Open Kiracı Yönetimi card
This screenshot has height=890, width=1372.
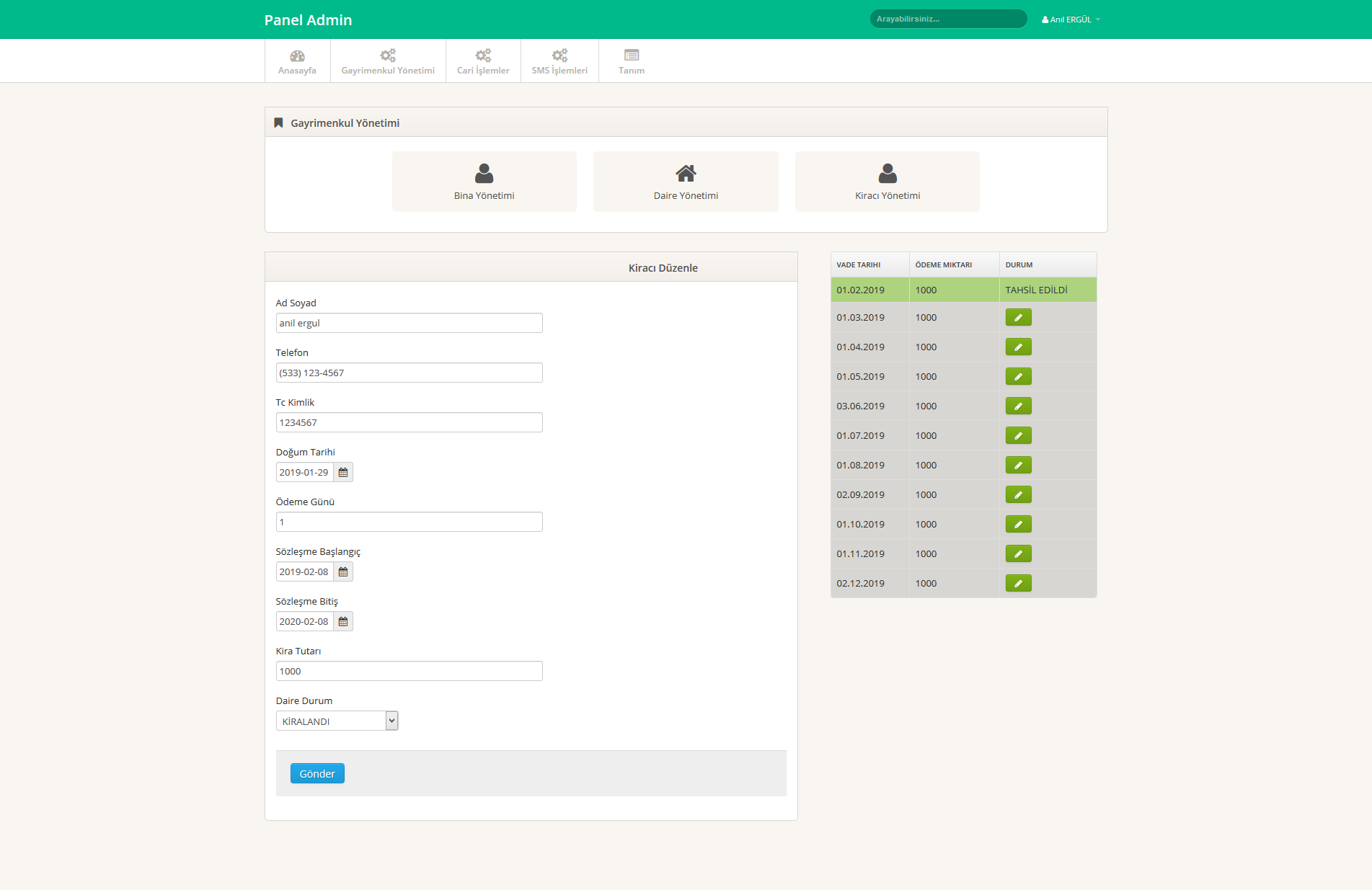888,182
